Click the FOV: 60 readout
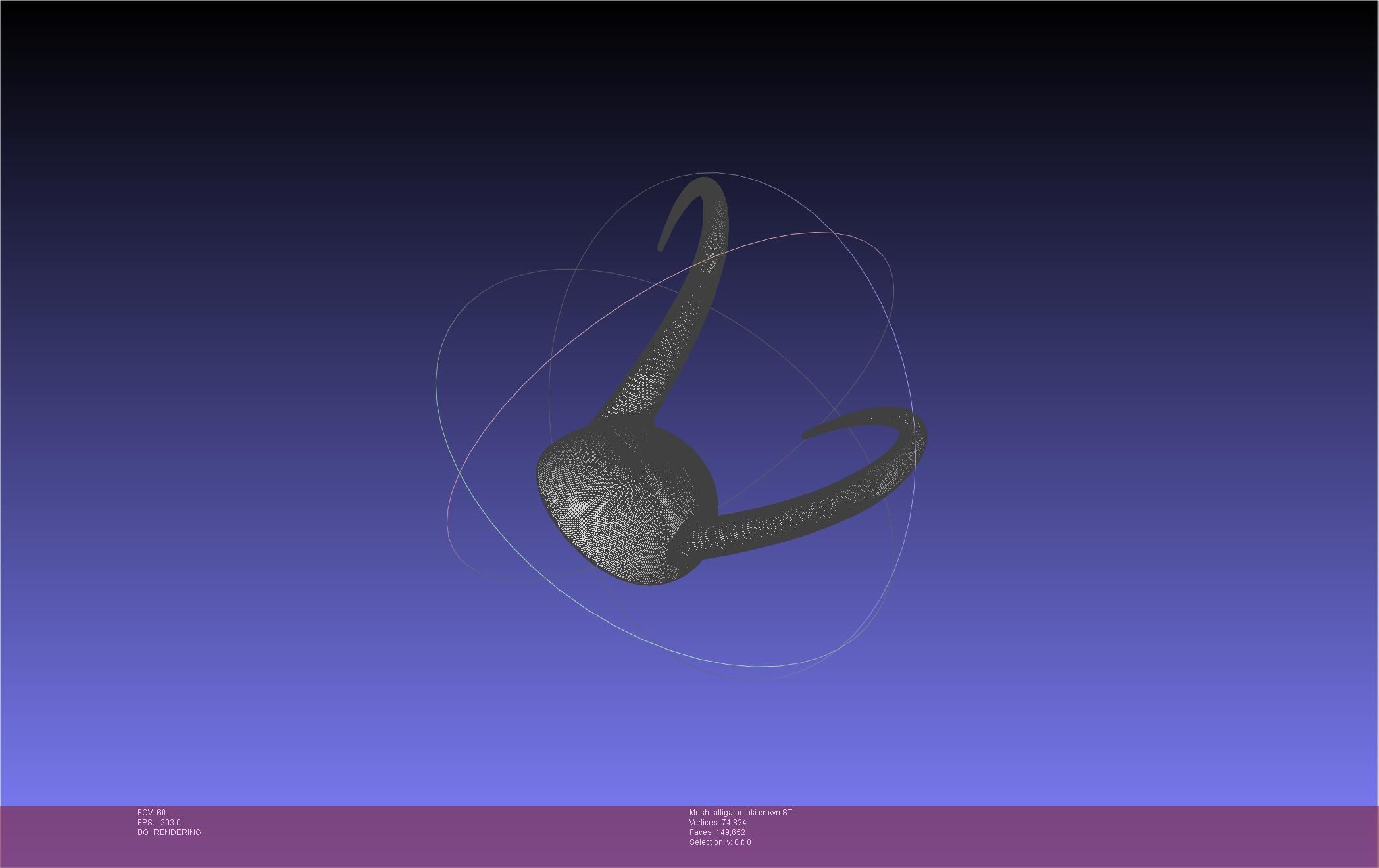This screenshot has height=868, width=1379. pos(151,813)
